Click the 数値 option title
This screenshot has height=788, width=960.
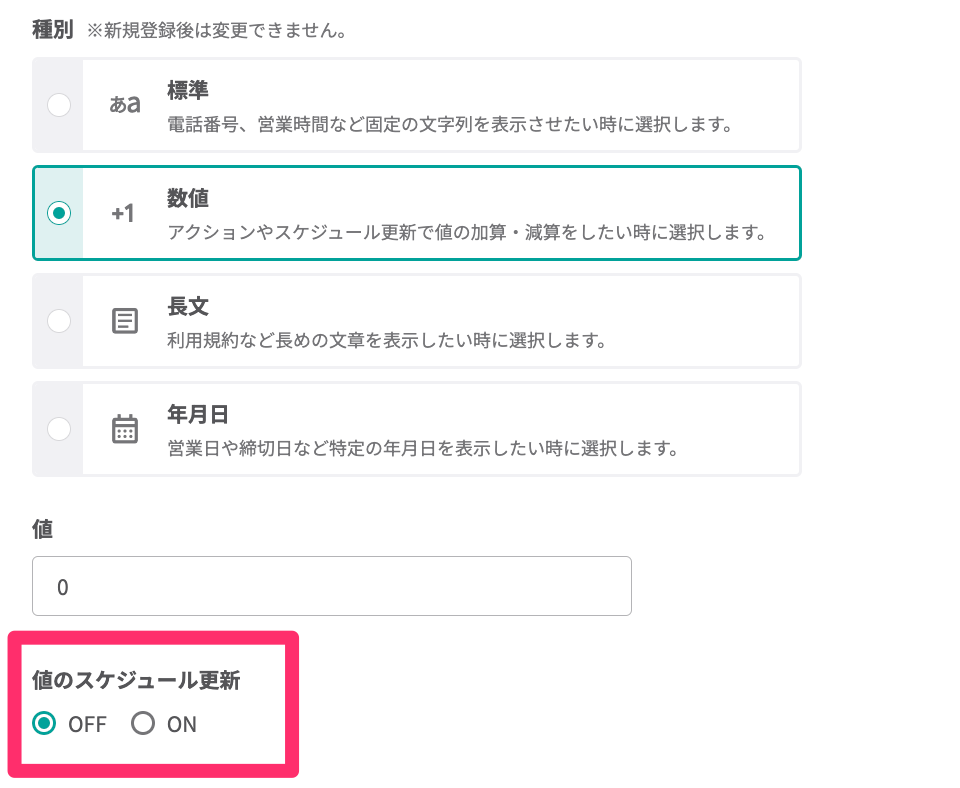tap(187, 198)
